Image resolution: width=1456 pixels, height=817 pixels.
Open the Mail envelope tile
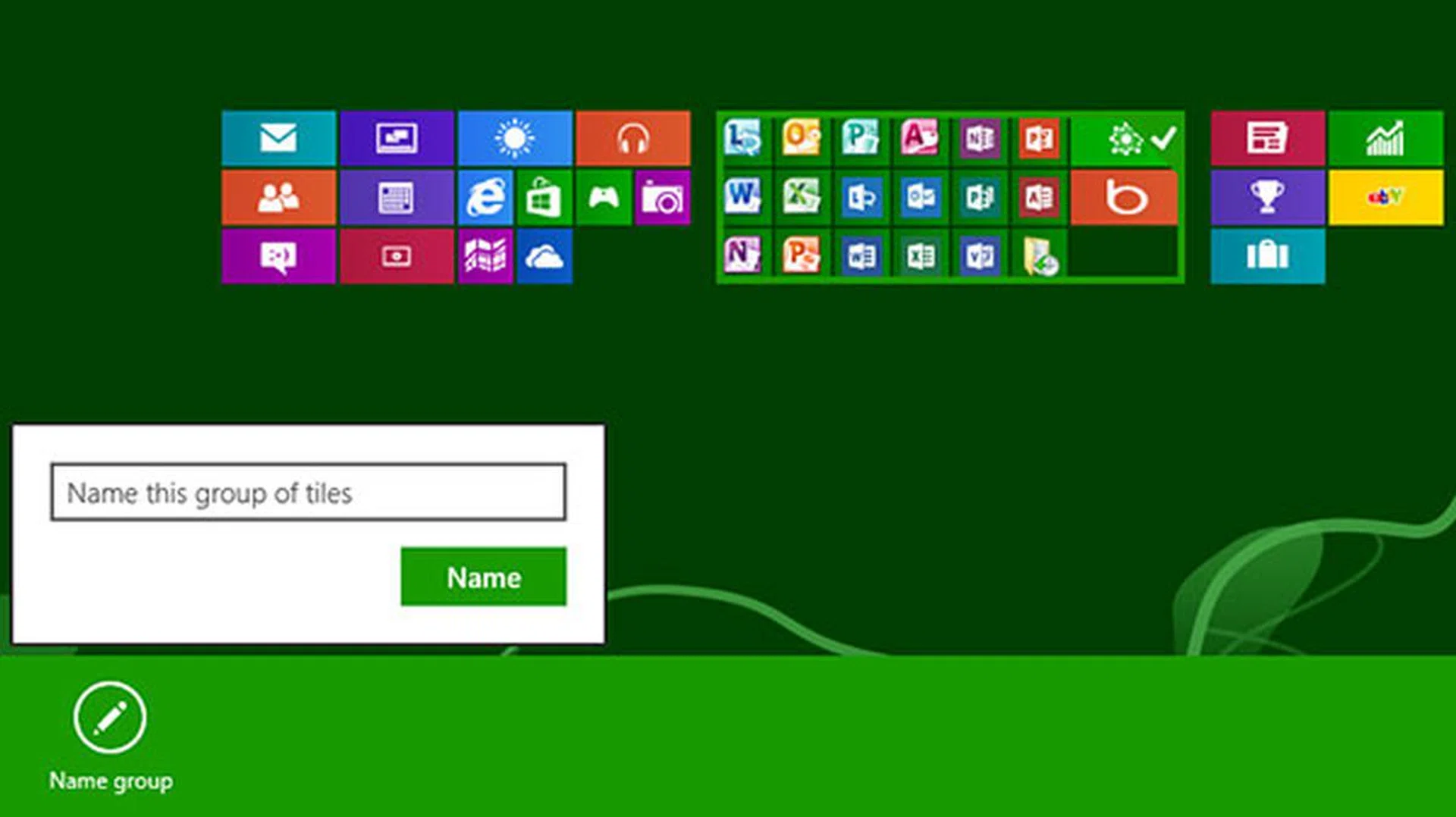coord(278,138)
